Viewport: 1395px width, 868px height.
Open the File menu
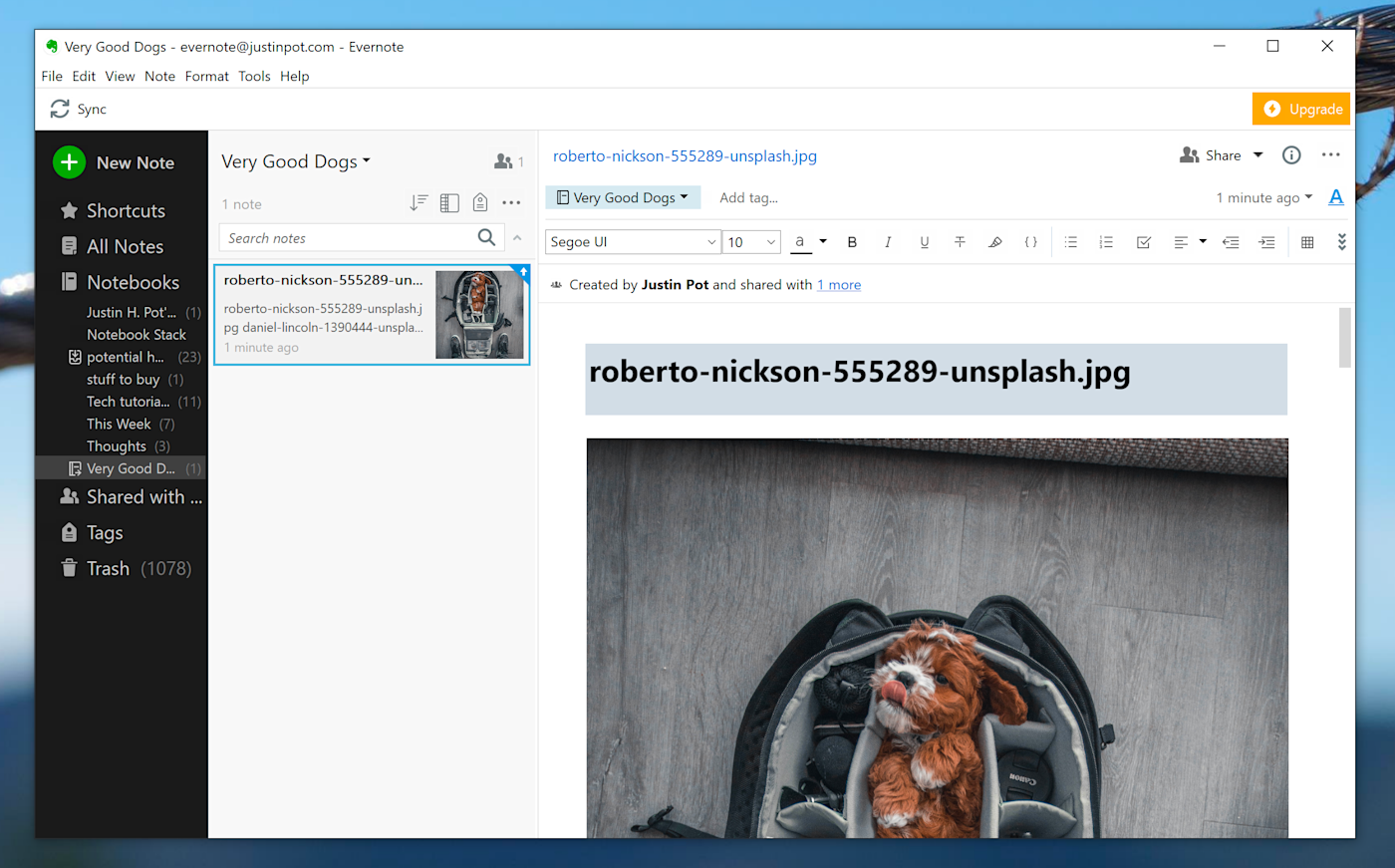click(x=52, y=76)
